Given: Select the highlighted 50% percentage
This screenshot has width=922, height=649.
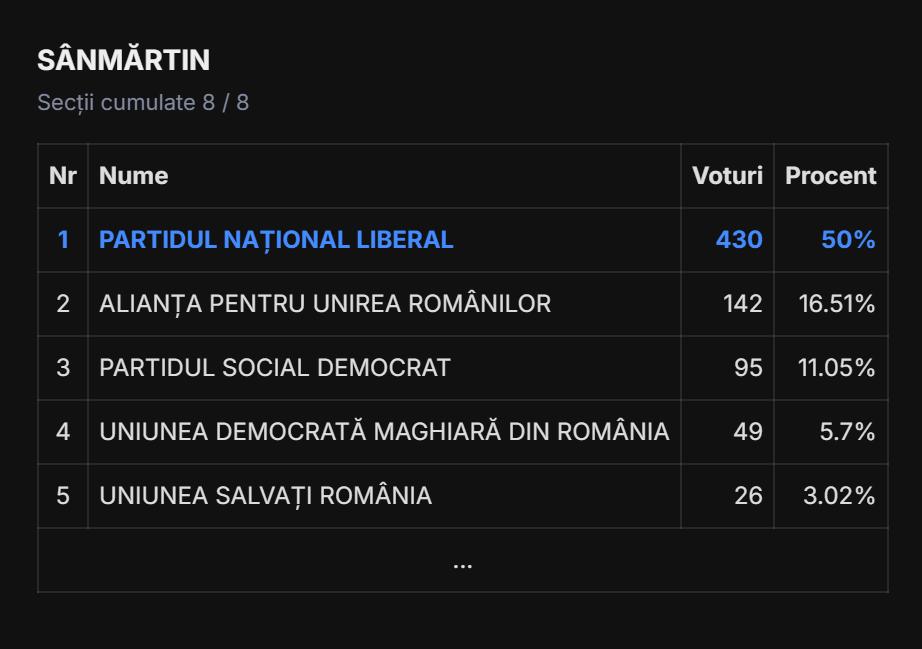Looking at the screenshot, I should click(848, 240).
